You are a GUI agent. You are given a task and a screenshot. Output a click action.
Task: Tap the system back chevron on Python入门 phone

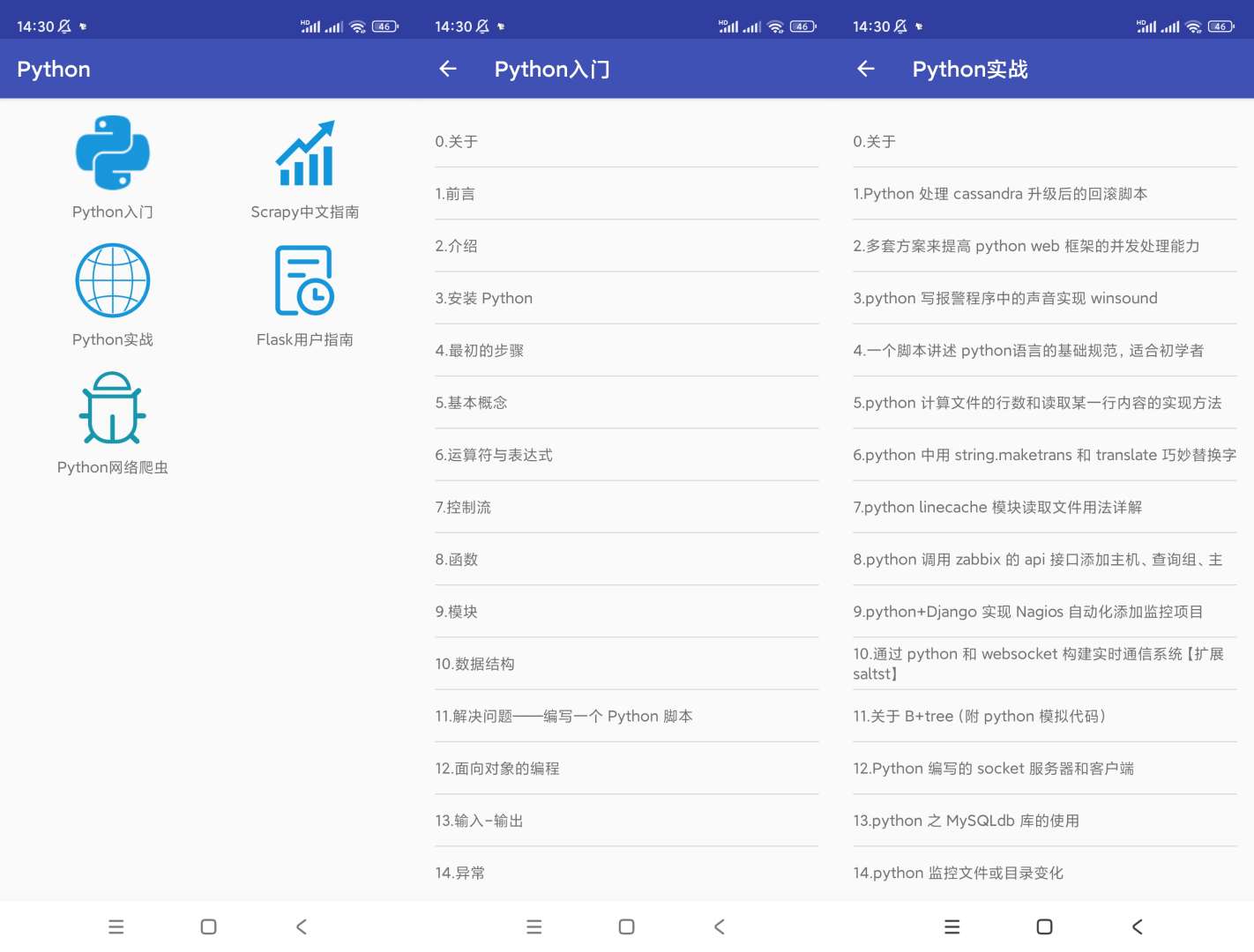tap(720, 926)
